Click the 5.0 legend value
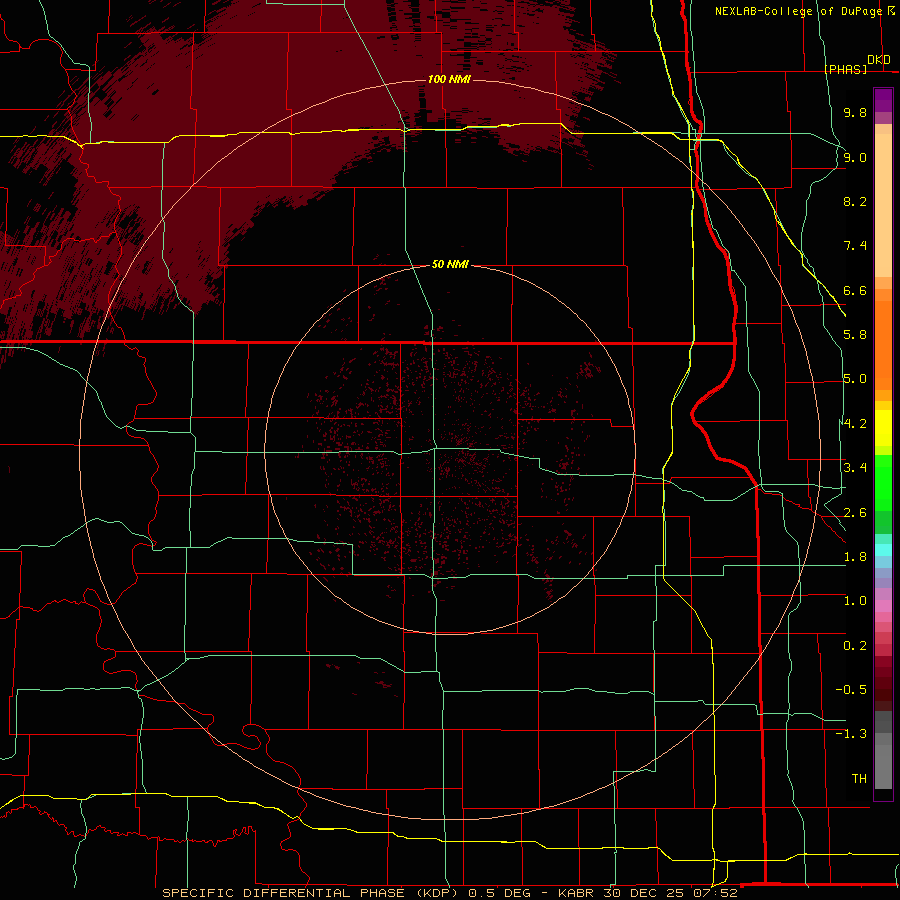This screenshot has height=900, width=900. click(x=855, y=379)
